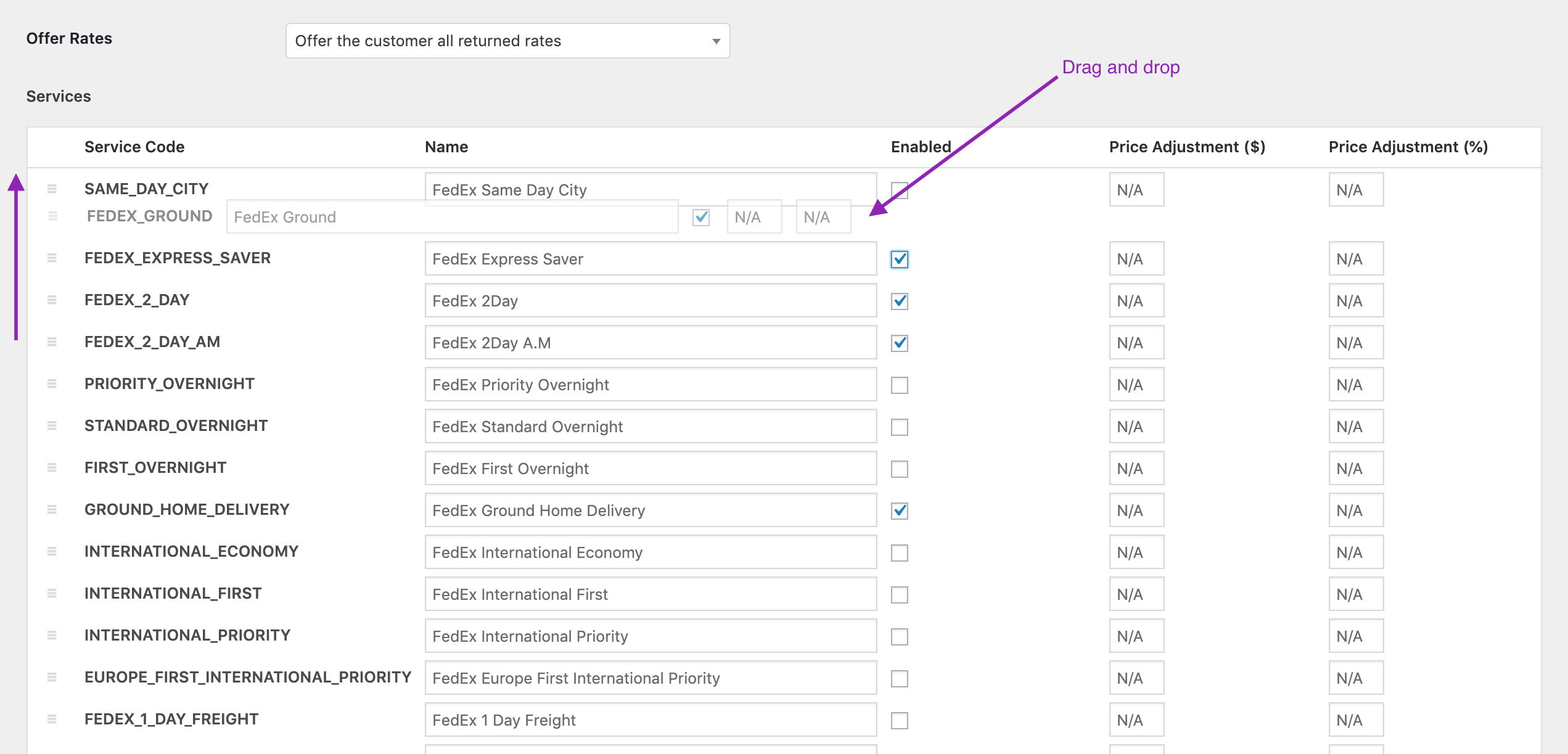
Task: Set dollar price adjustment for FEDEX_2_DAY
Action: point(1136,300)
